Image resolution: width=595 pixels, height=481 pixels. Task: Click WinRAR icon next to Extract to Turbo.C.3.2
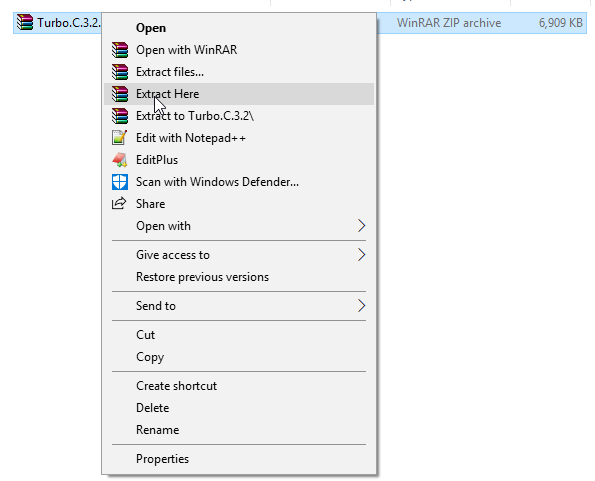(120, 116)
